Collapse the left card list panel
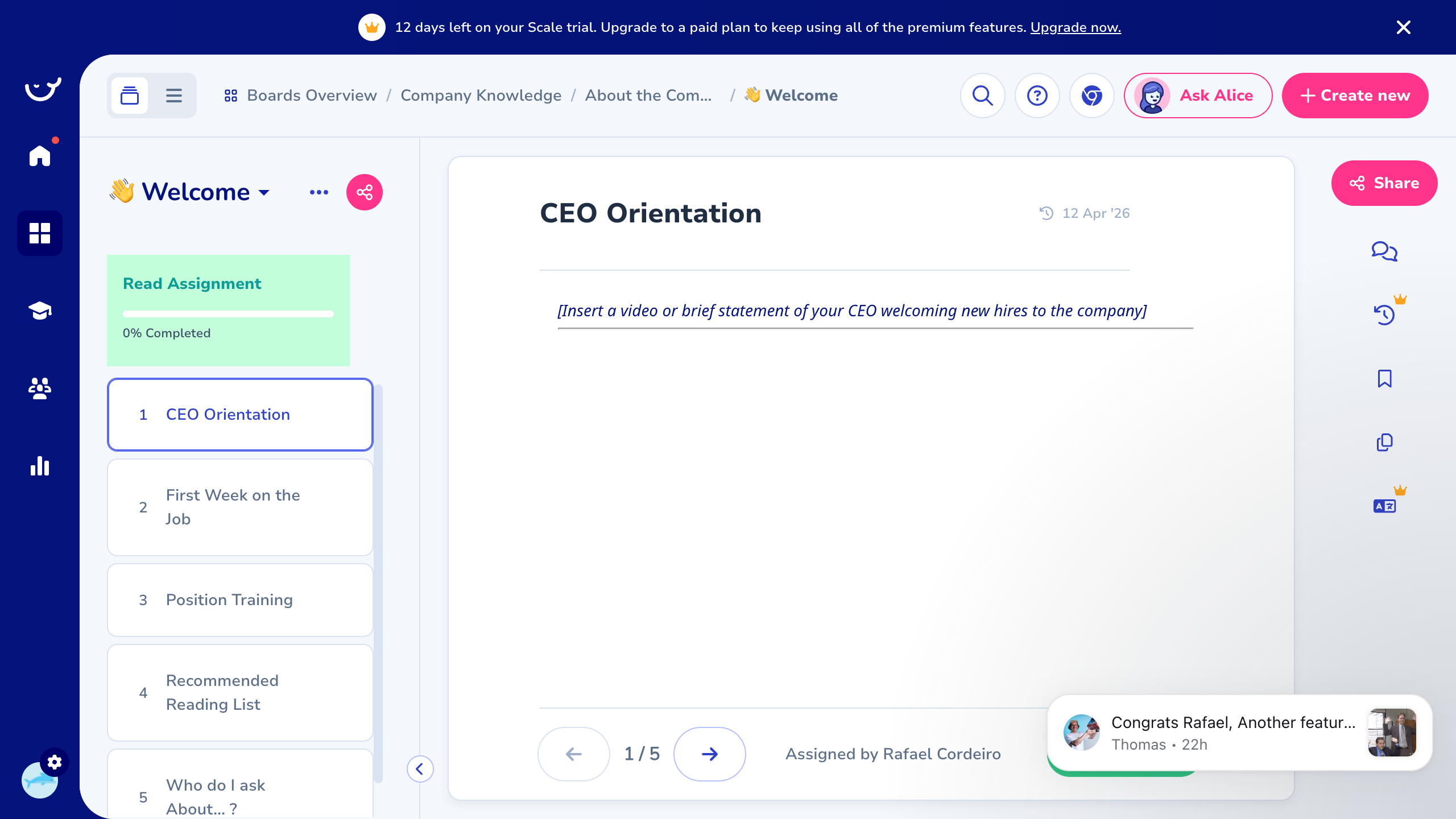 coord(420,769)
